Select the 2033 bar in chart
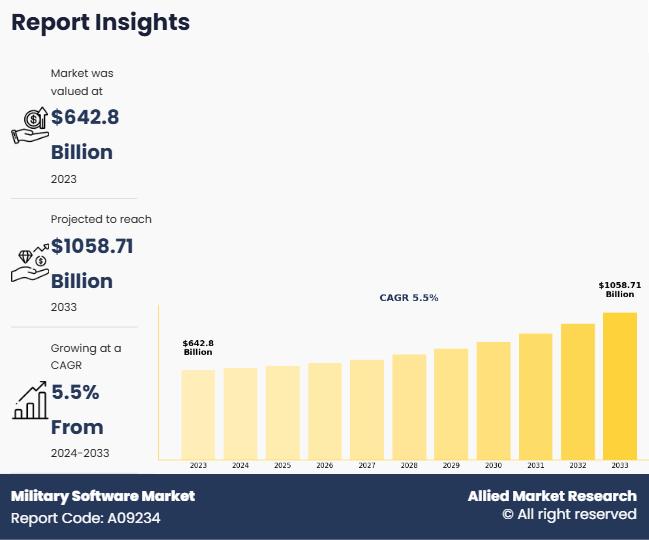This screenshot has width=649, height=540. tap(620, 386)
